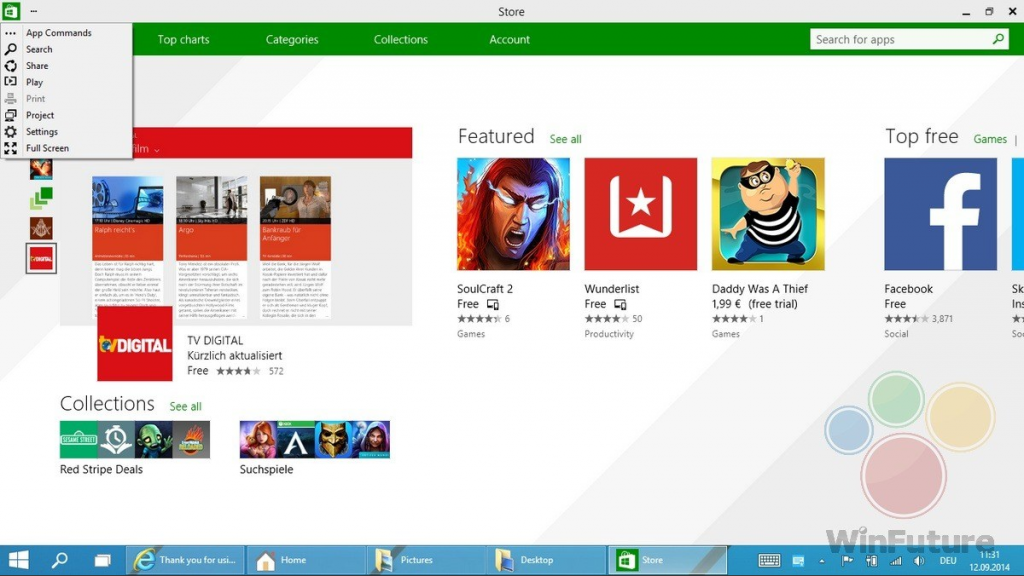Click the SoulCraft 2 app icon
This screenshot has height=576, width=1024.
(513, 214)
